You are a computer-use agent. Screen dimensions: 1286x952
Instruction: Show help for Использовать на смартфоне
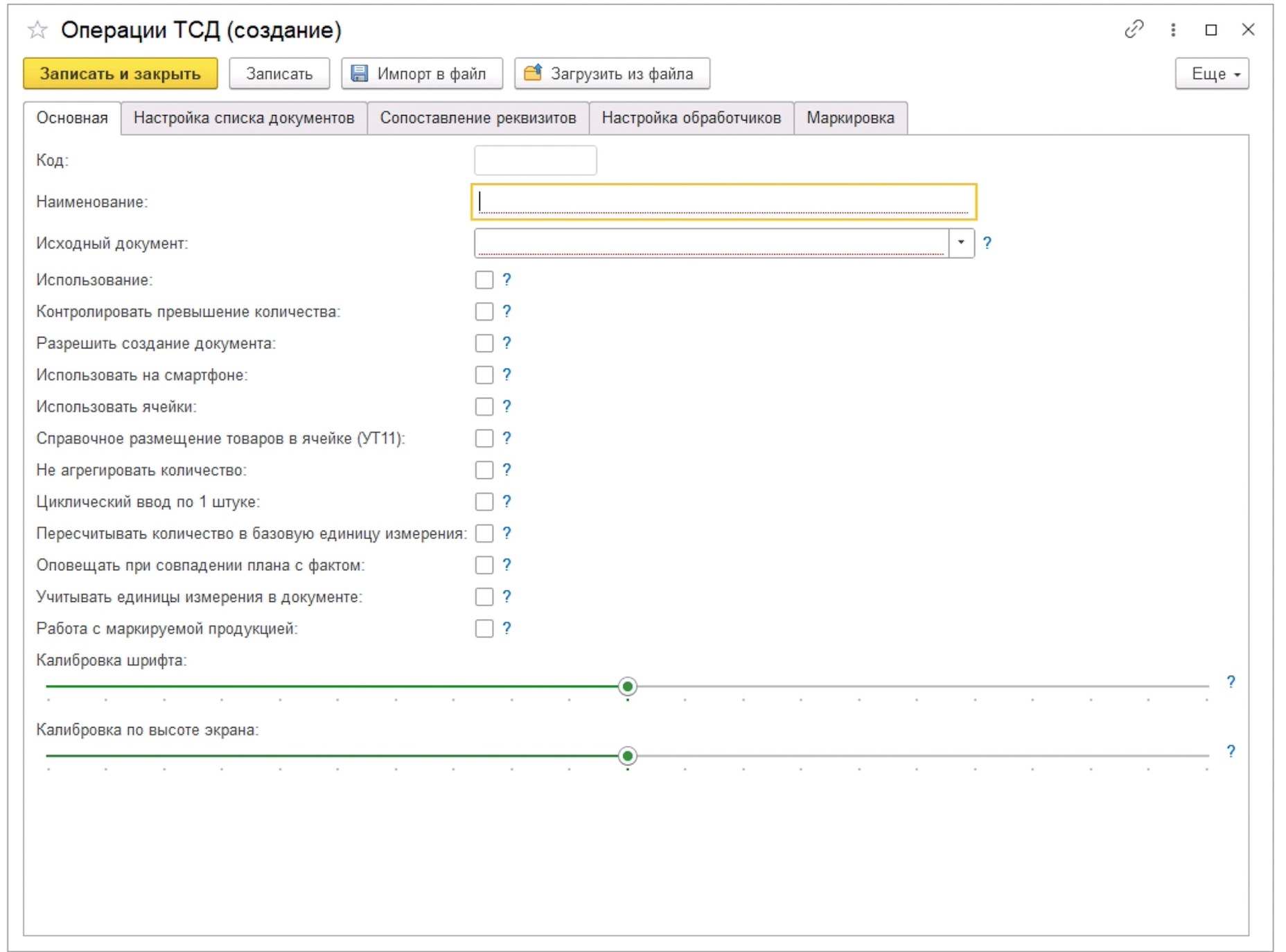point(507,375)
